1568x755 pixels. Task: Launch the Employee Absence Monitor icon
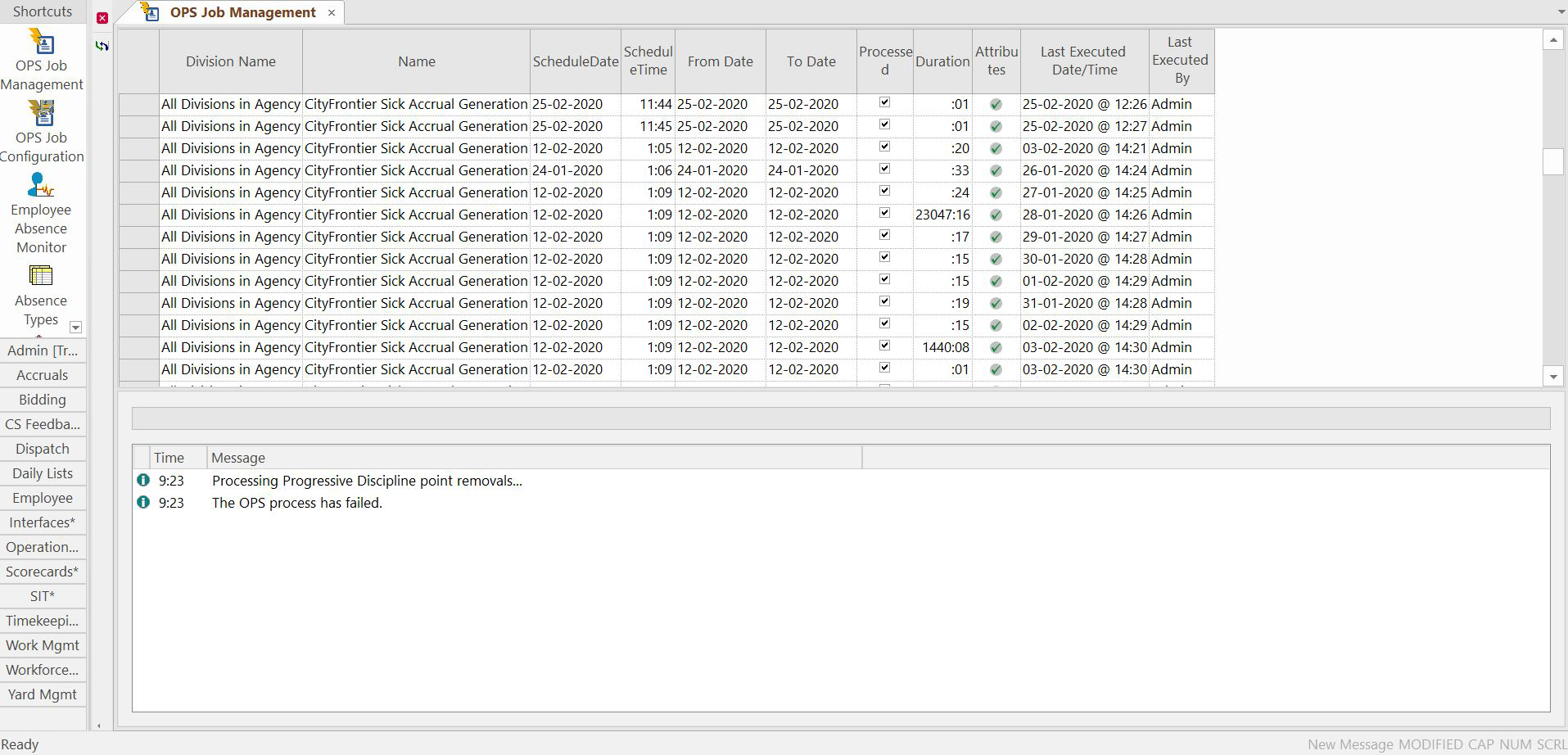(x=41, y=187)
